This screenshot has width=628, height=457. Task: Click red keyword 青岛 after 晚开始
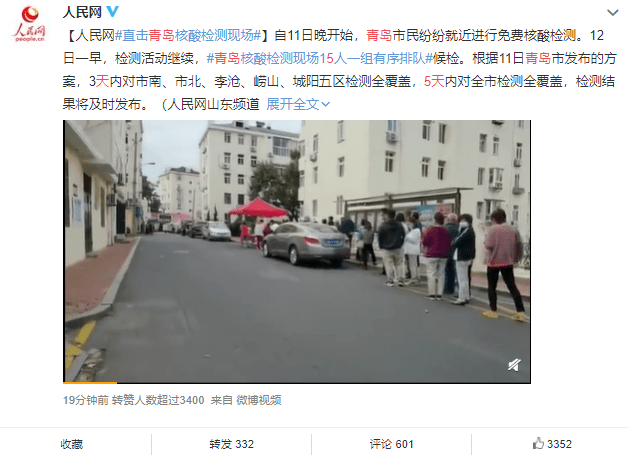tap(379, 36)
